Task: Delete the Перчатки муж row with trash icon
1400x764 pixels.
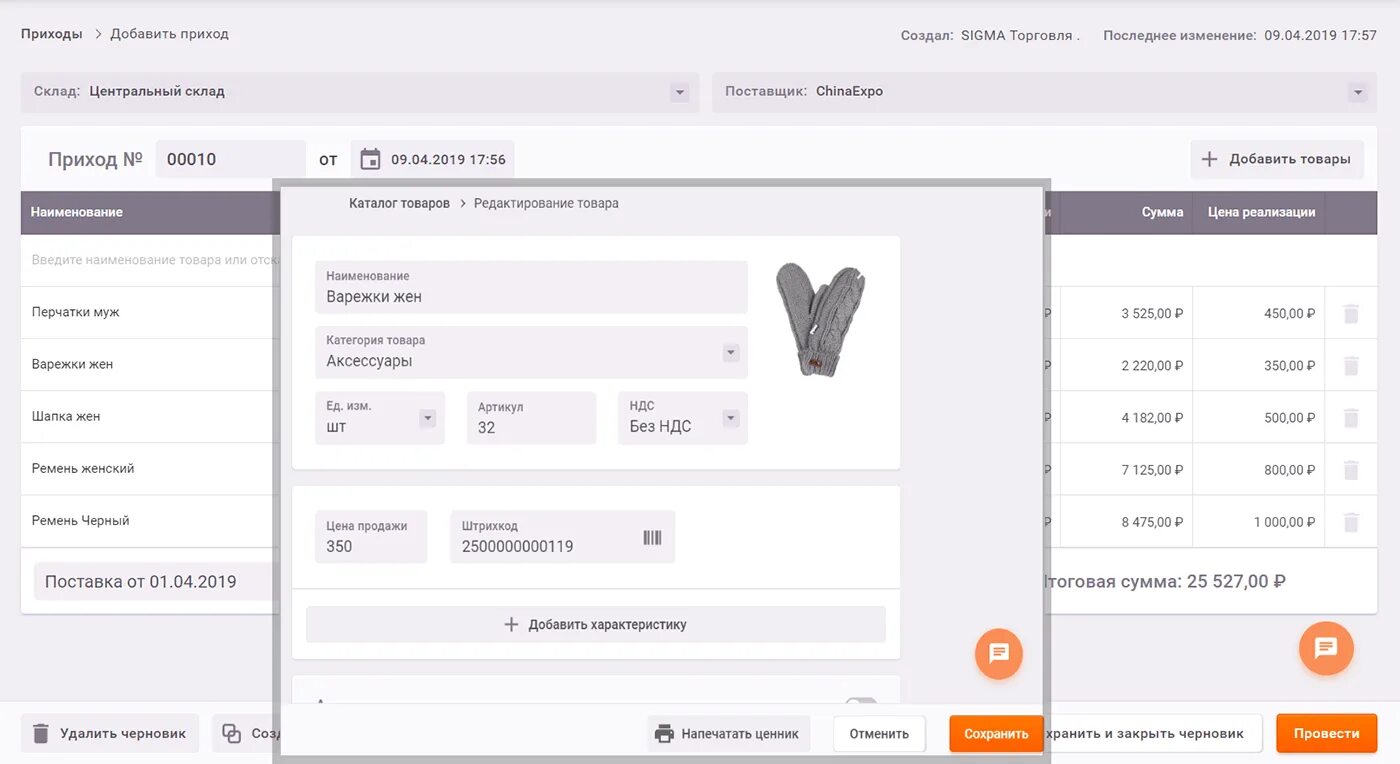Action: click(1351, 314)
